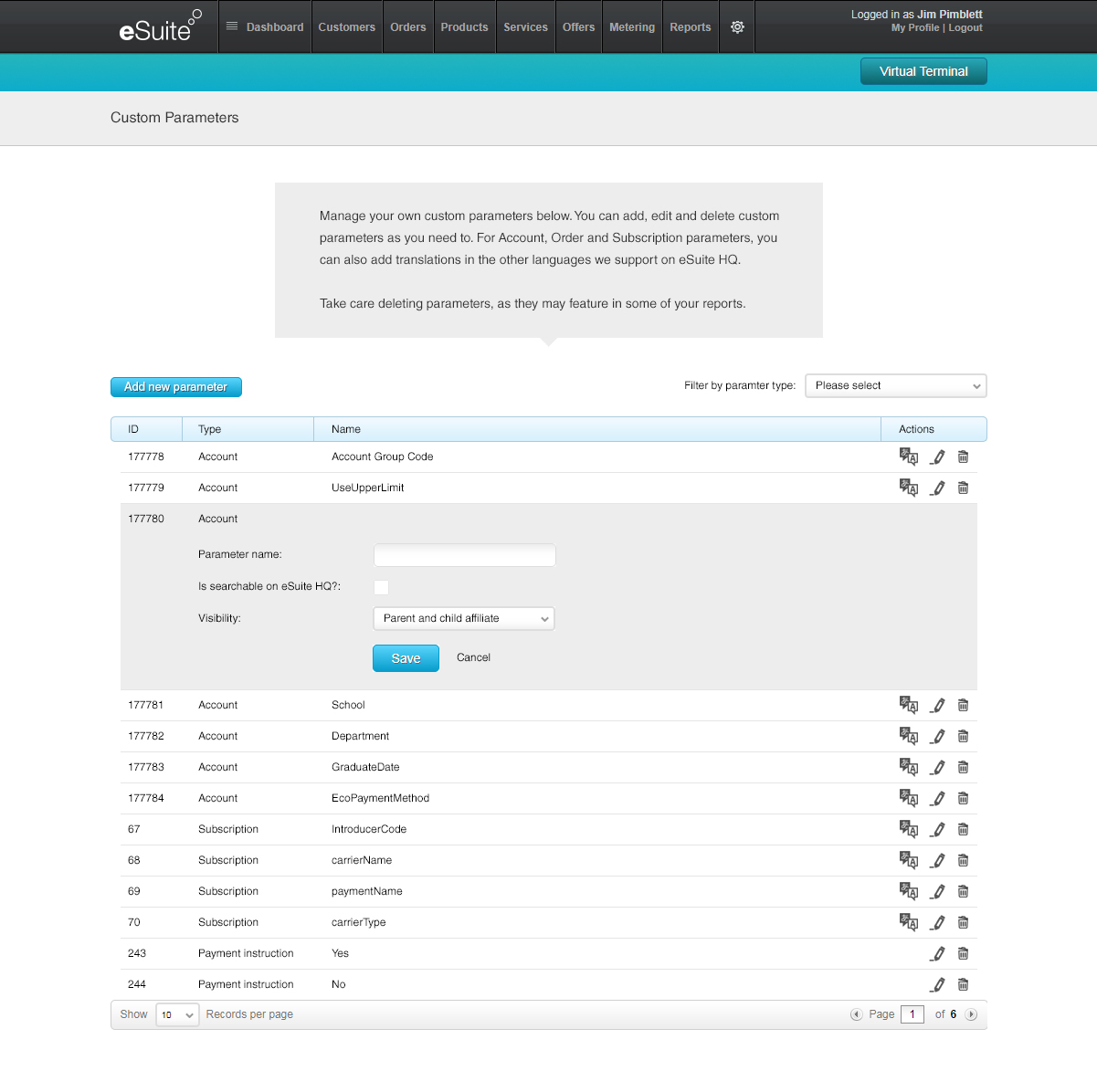The width and height of the screenshot is (1097, 1092).
Task: Tick the 'Is searchable on eSuite HQ' checkbox
Action: [382, 587]
